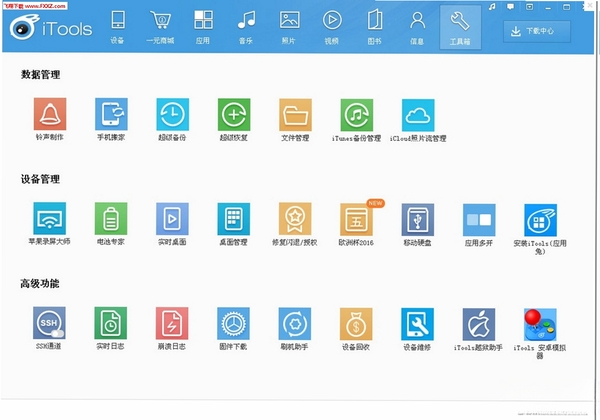Open the 崩溃日志 crash log tool

point(172,323)
